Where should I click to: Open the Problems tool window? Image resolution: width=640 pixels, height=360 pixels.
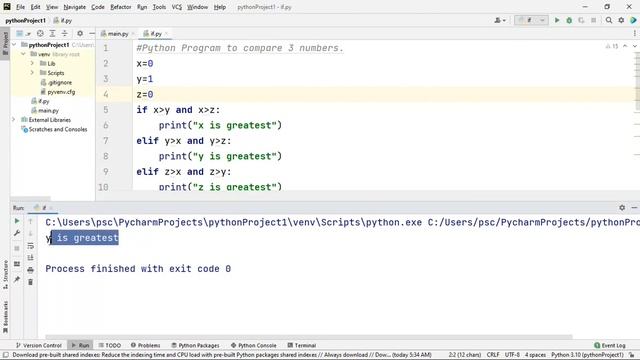coord(146,345)
